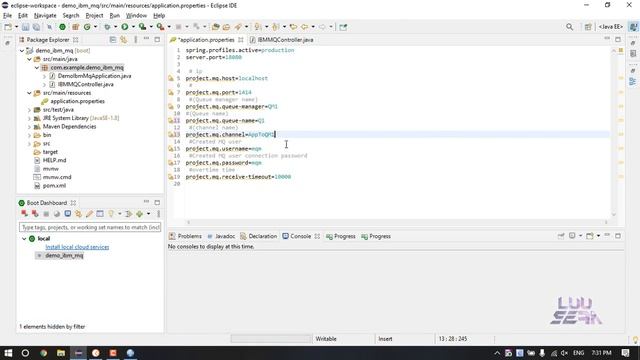Click Boot Dashboard light bulb icon
This screenshot has width=640, height=360.
111,213
